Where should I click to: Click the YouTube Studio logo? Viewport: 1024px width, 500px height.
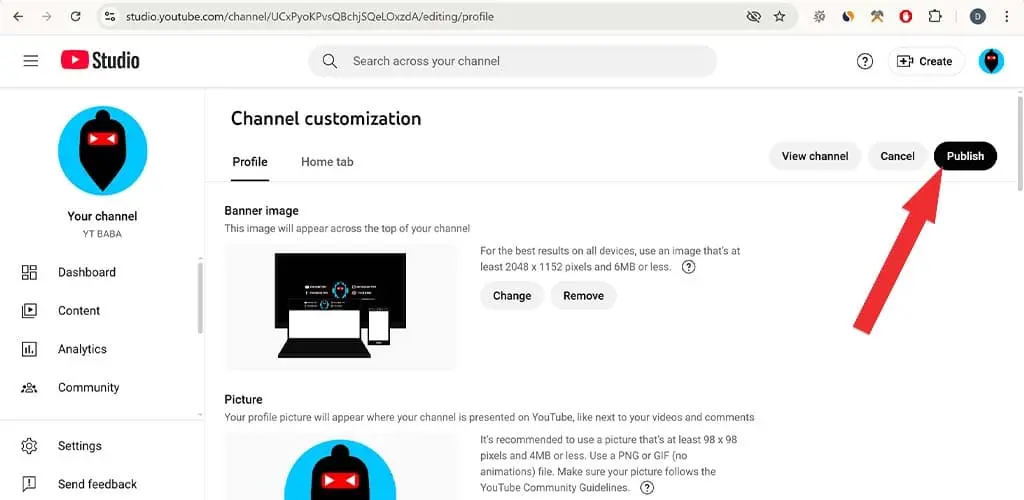(x=101, y=61)
